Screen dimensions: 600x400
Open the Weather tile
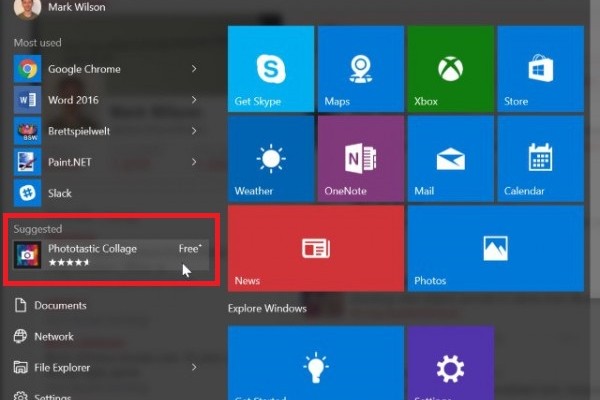271,158
